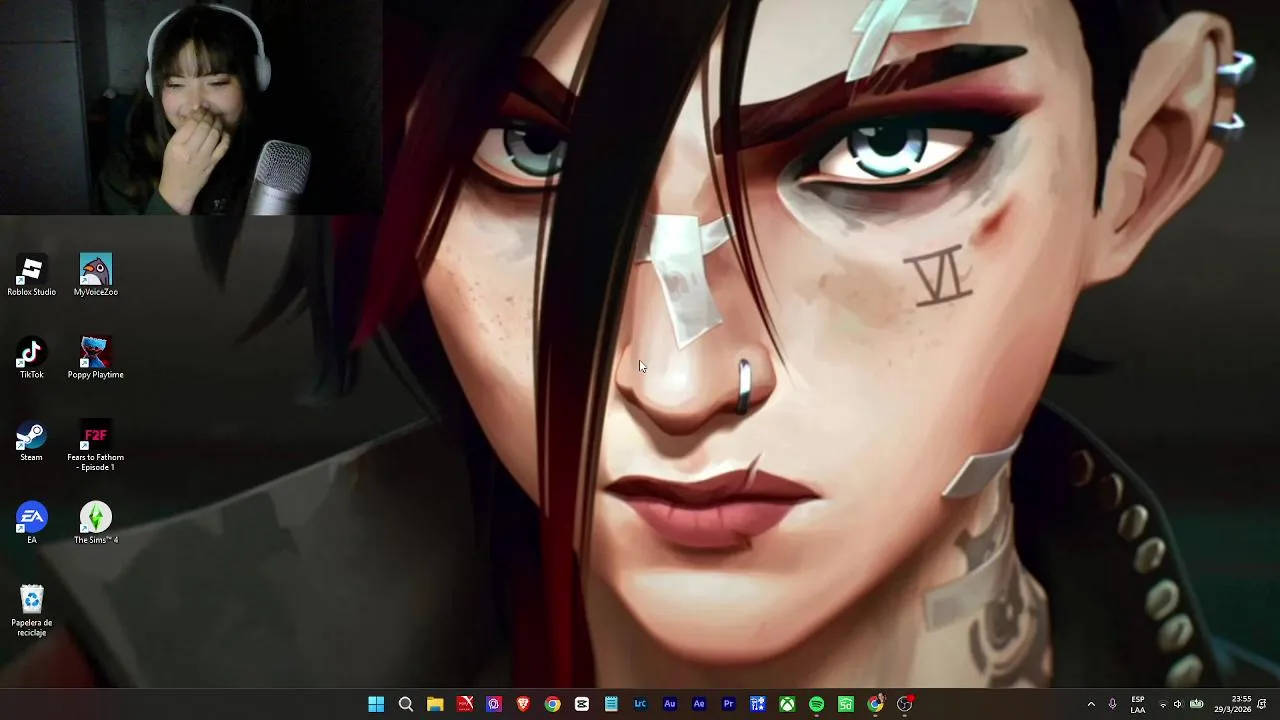Open the MyVoiceZoo desktop icon
The width and height of the screenshot is (1280, 720).
point(95,275)
